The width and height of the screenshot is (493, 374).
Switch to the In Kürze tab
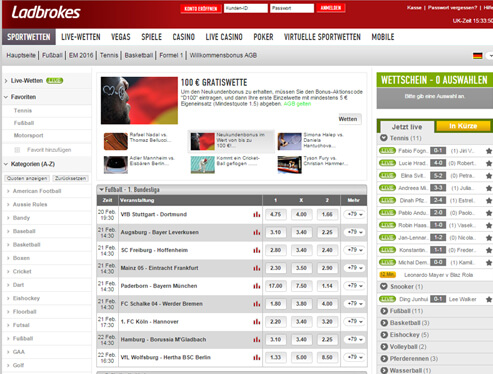[x=463, y=126]
